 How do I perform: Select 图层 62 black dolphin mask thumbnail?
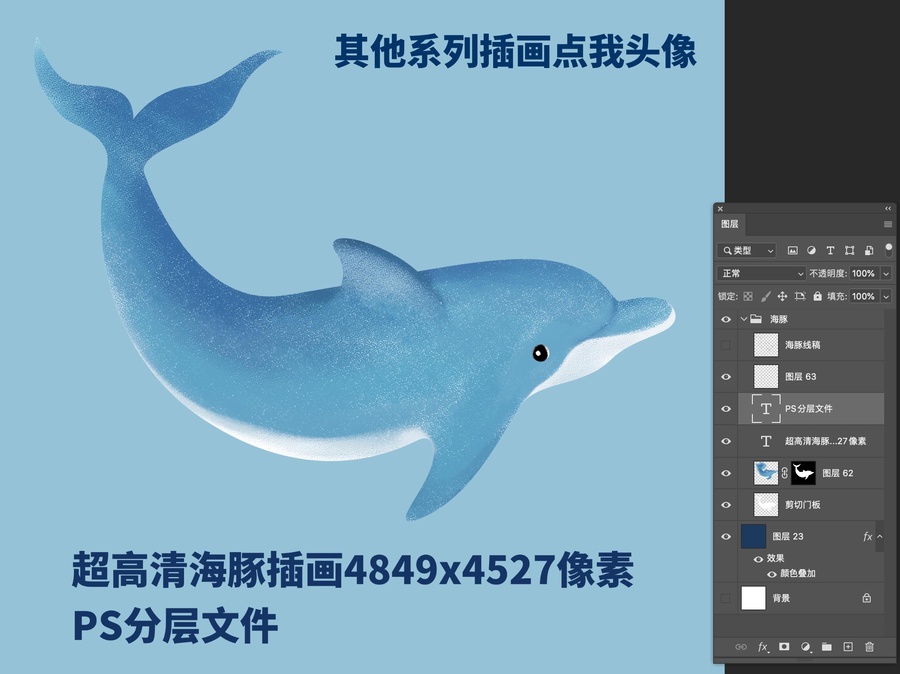pos(803,473)
